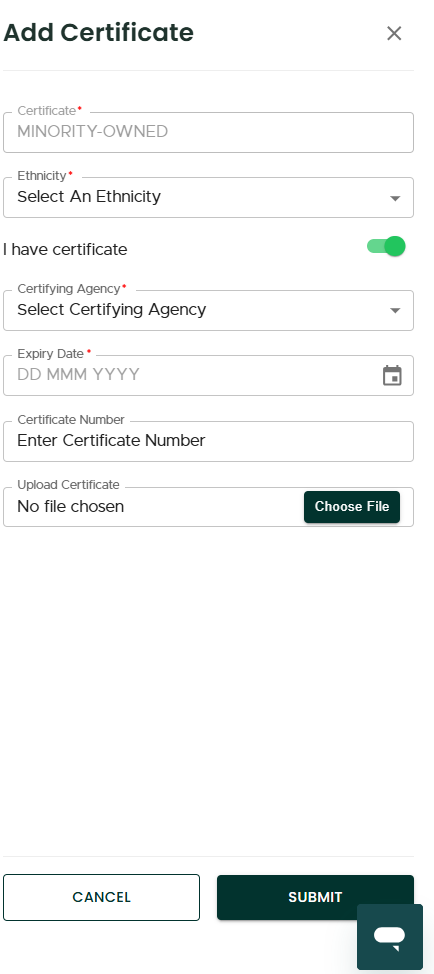Expand the Certifying Agency dropdown arrow
This screenshot has width=434, height=974.
click(395, 311)
